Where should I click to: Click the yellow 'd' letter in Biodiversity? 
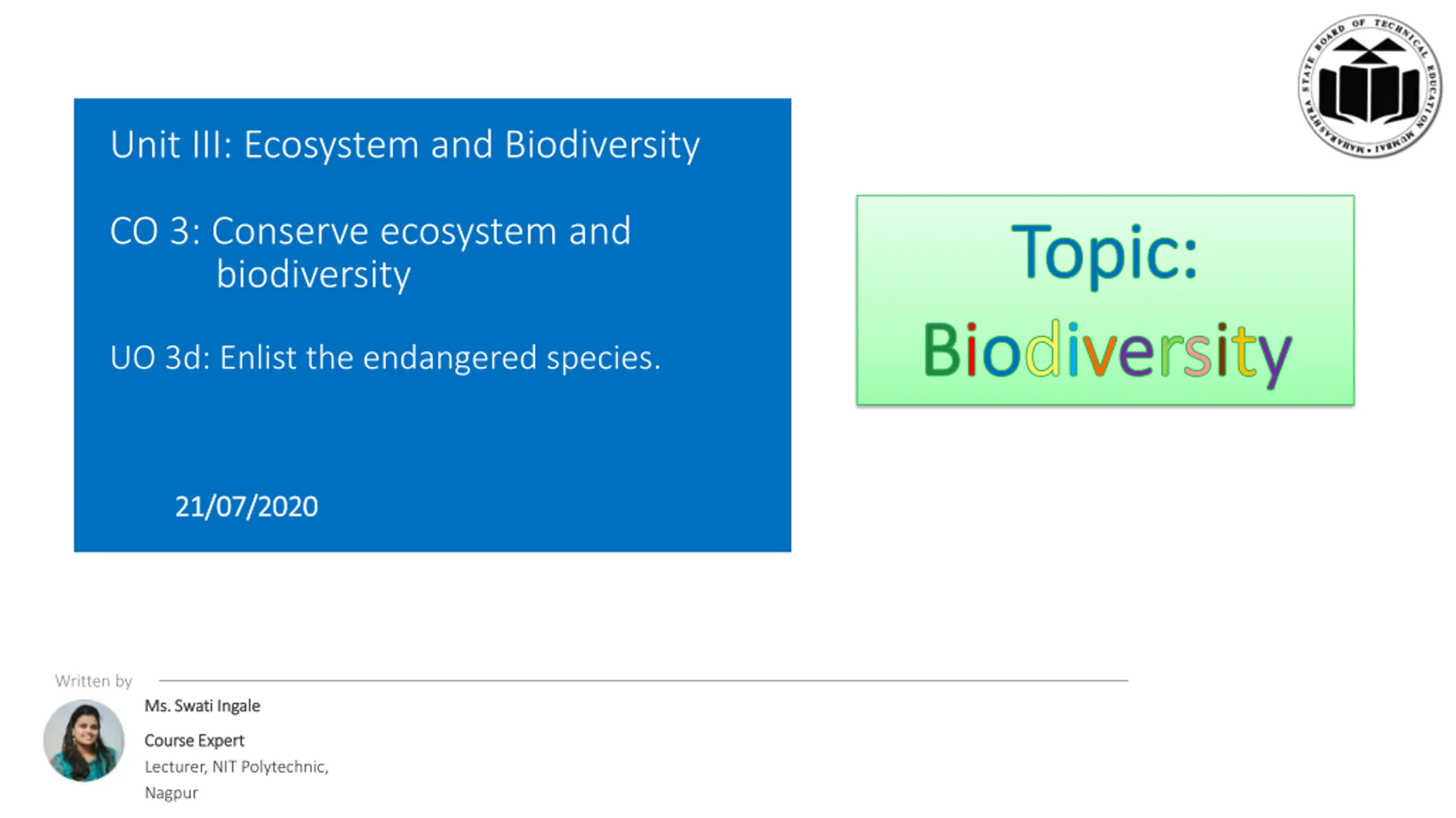point(1043,348)
